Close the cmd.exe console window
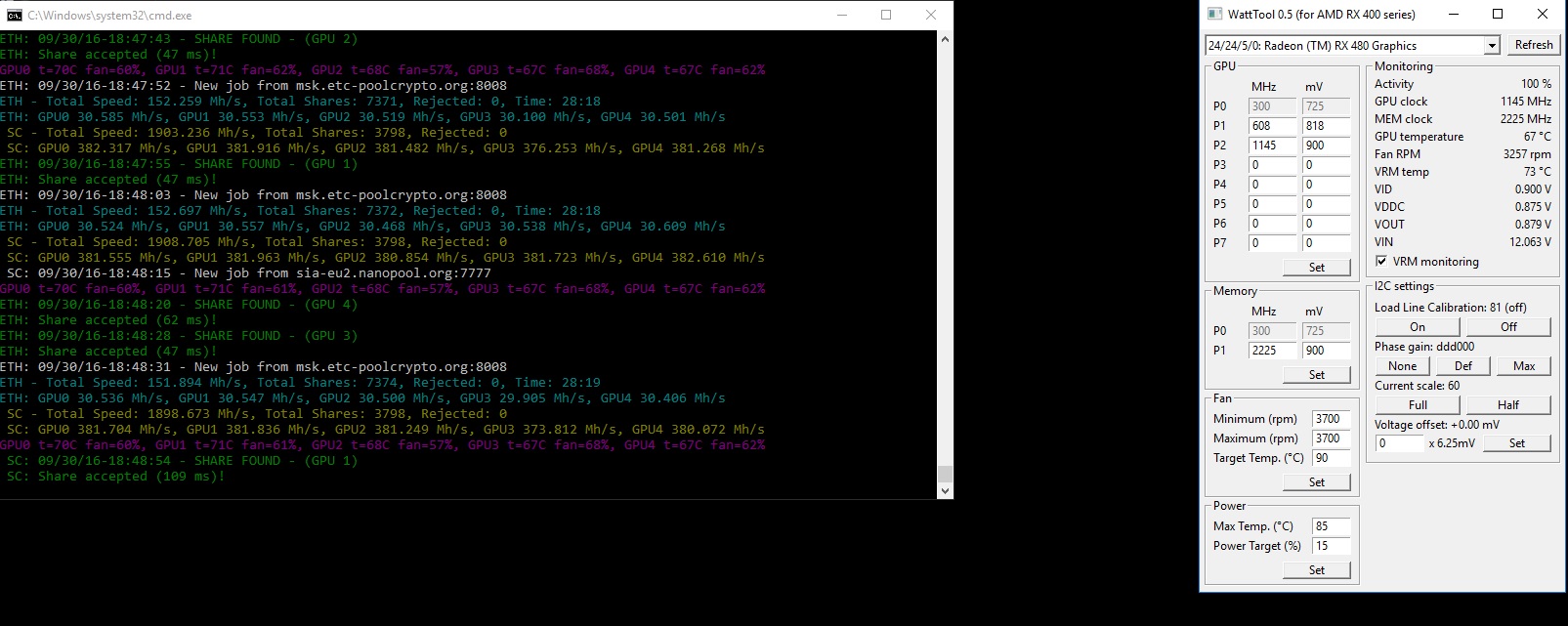Image resolution: width=1568 pixels, height=626 pixels. (x=930, y=15)
